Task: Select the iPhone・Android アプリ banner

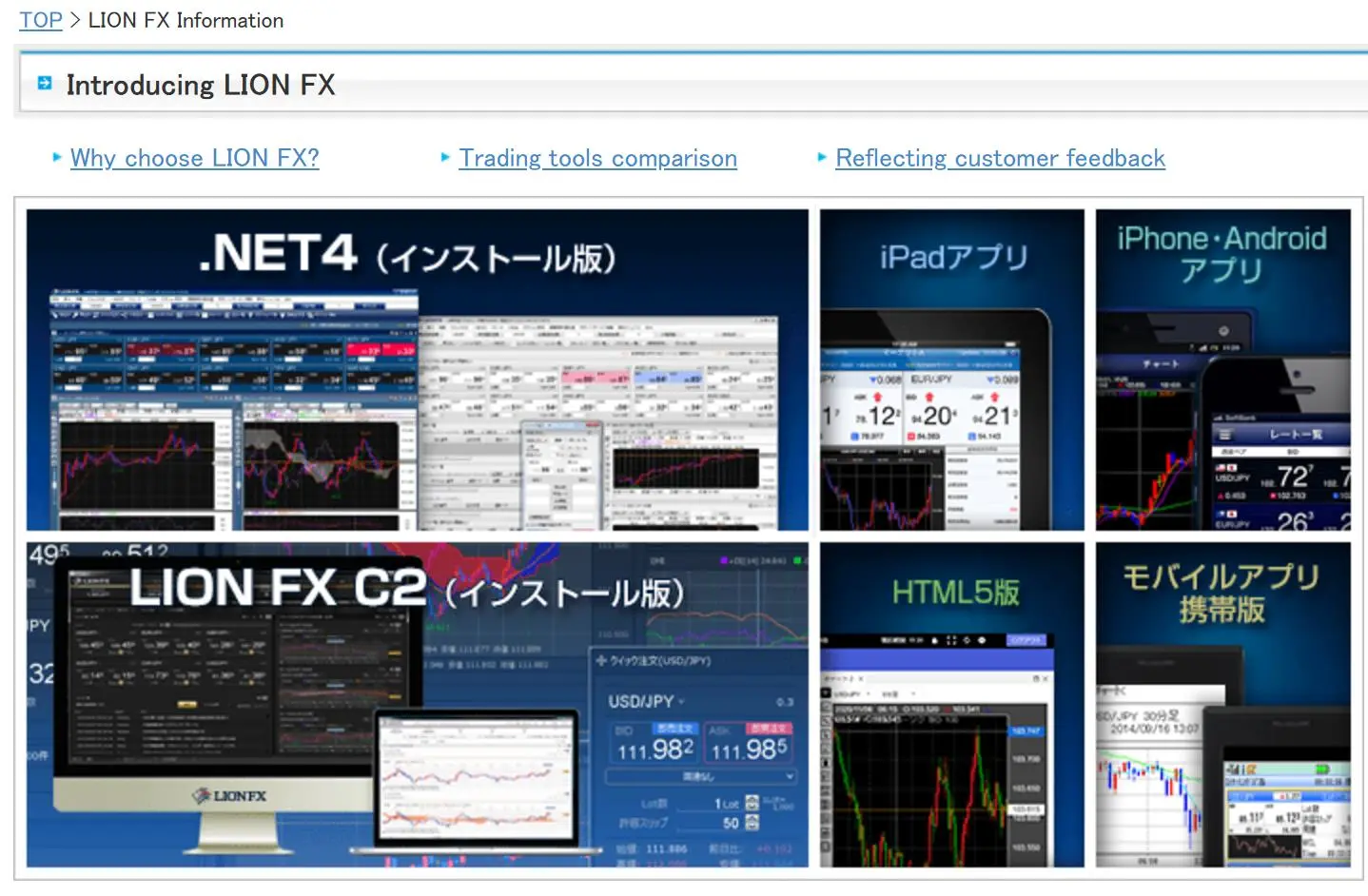Action: point(1223,369)
